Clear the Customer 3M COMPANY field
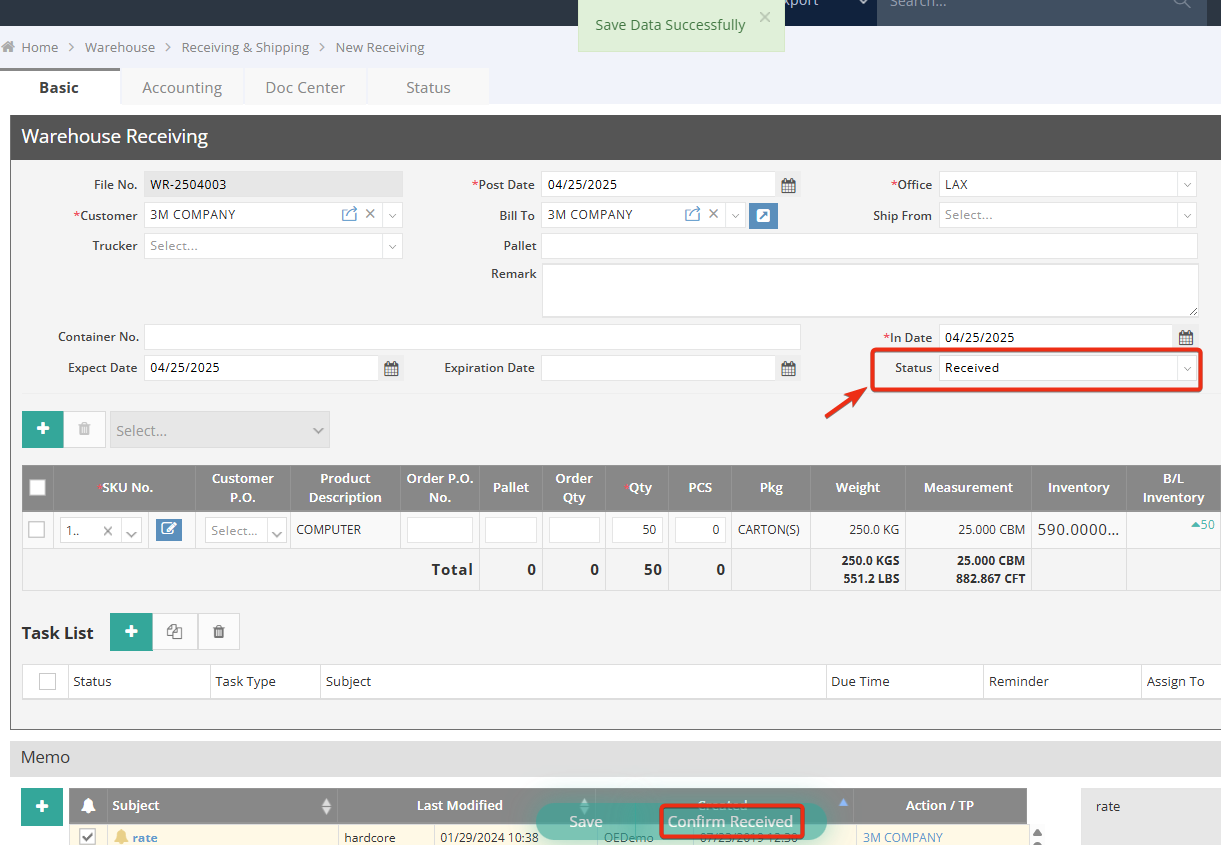Screen dimensions: 1221x845 370,214
